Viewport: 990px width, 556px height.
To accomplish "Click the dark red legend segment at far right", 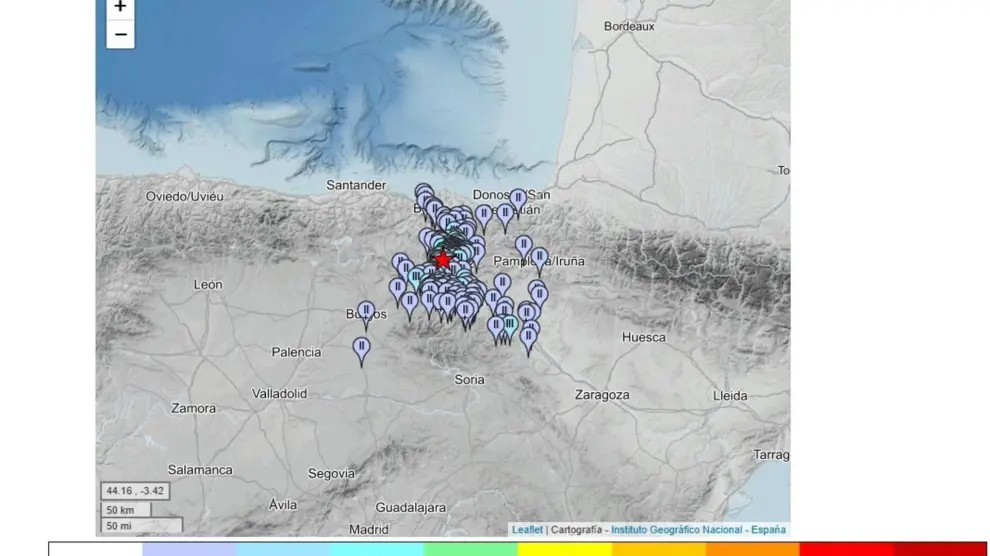I will (940, 549).
